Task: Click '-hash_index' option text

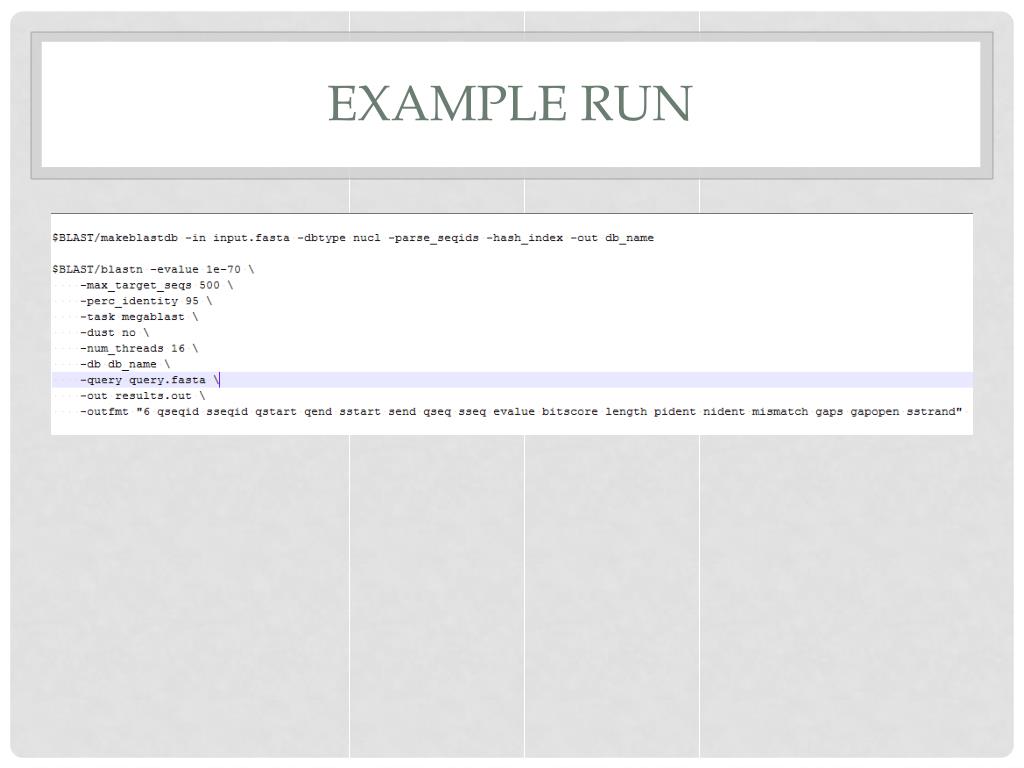Action: coord(524,238)
